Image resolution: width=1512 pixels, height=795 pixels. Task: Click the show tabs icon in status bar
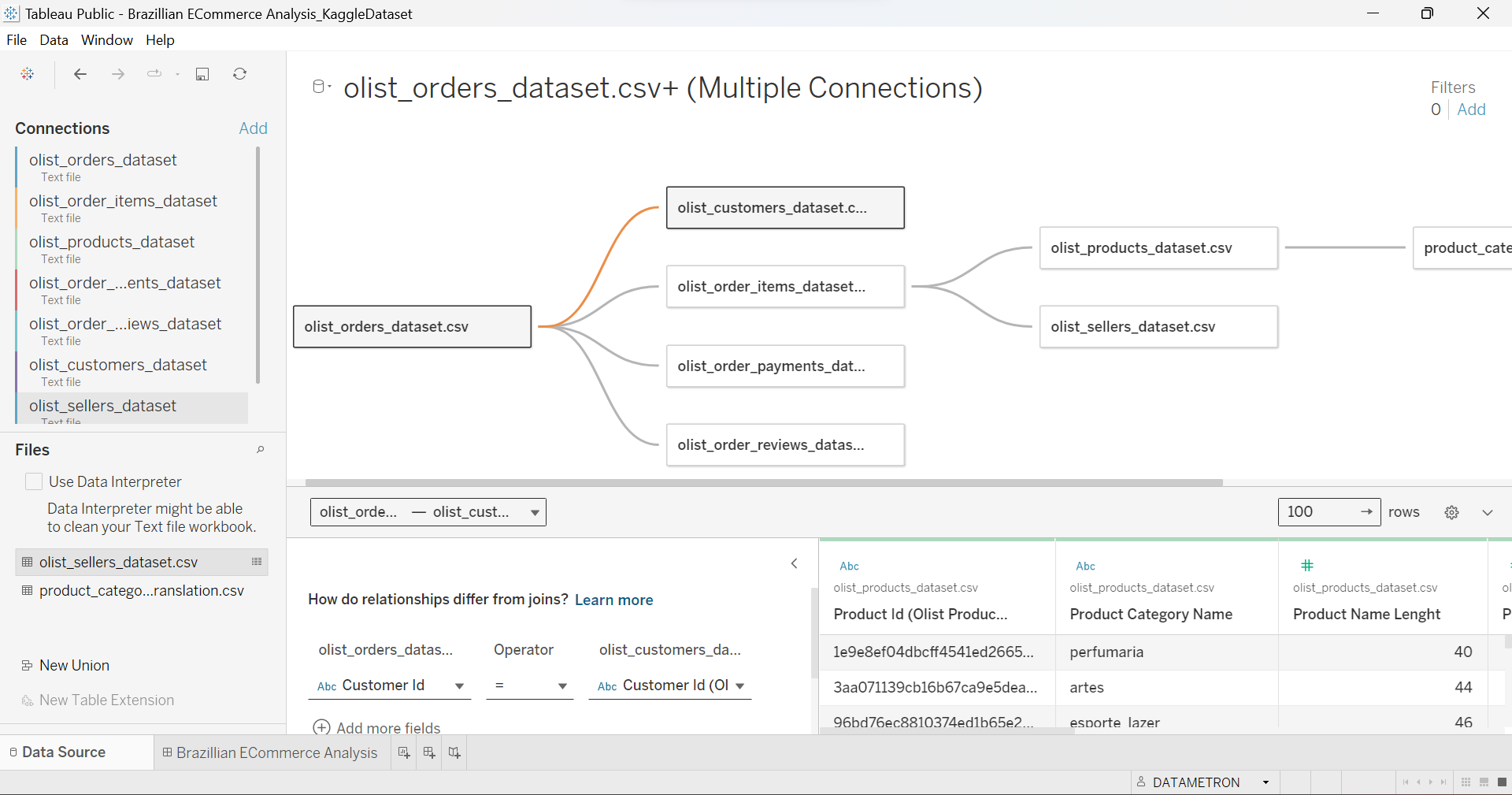point(1502,782)
